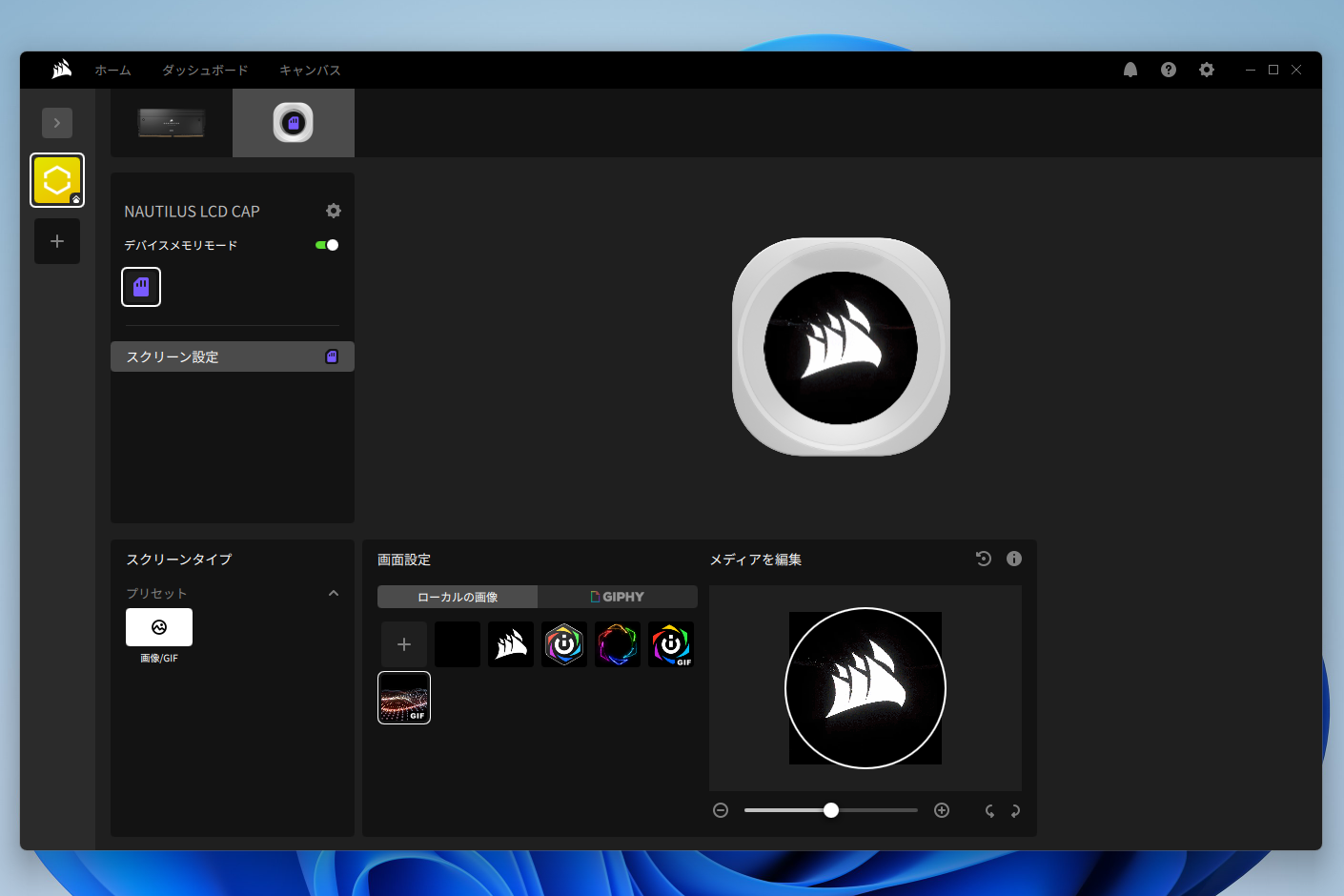Rotate media clockwise
The image size is (1344, 896).
1015,811
